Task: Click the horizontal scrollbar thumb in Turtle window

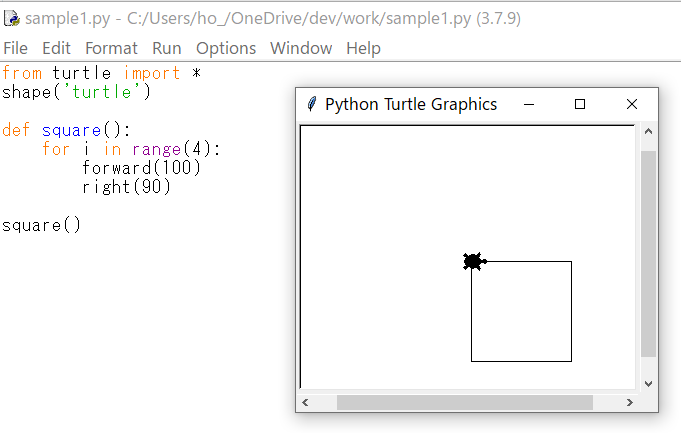Action: point(465,403)
